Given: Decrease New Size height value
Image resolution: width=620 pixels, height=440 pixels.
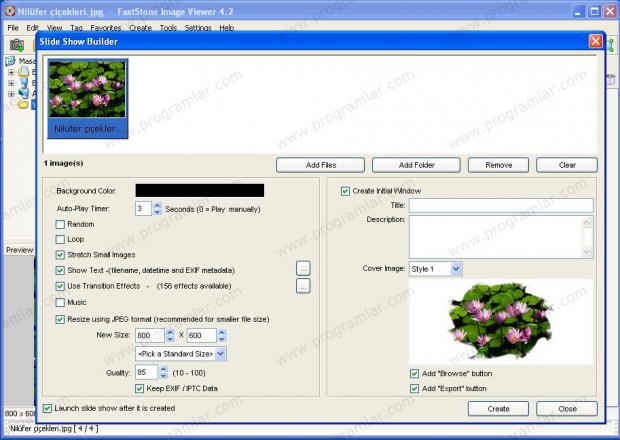Looking at the screenshot, I should (222, 339).
